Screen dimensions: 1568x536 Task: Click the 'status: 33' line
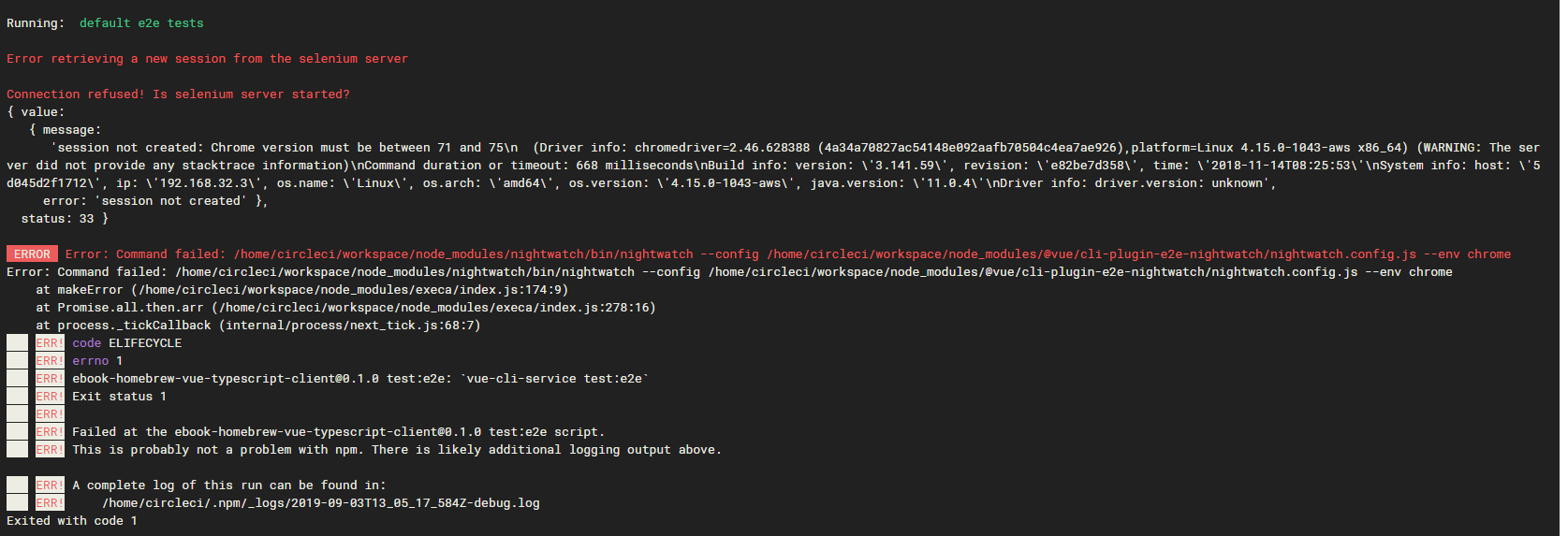point(65,219)
